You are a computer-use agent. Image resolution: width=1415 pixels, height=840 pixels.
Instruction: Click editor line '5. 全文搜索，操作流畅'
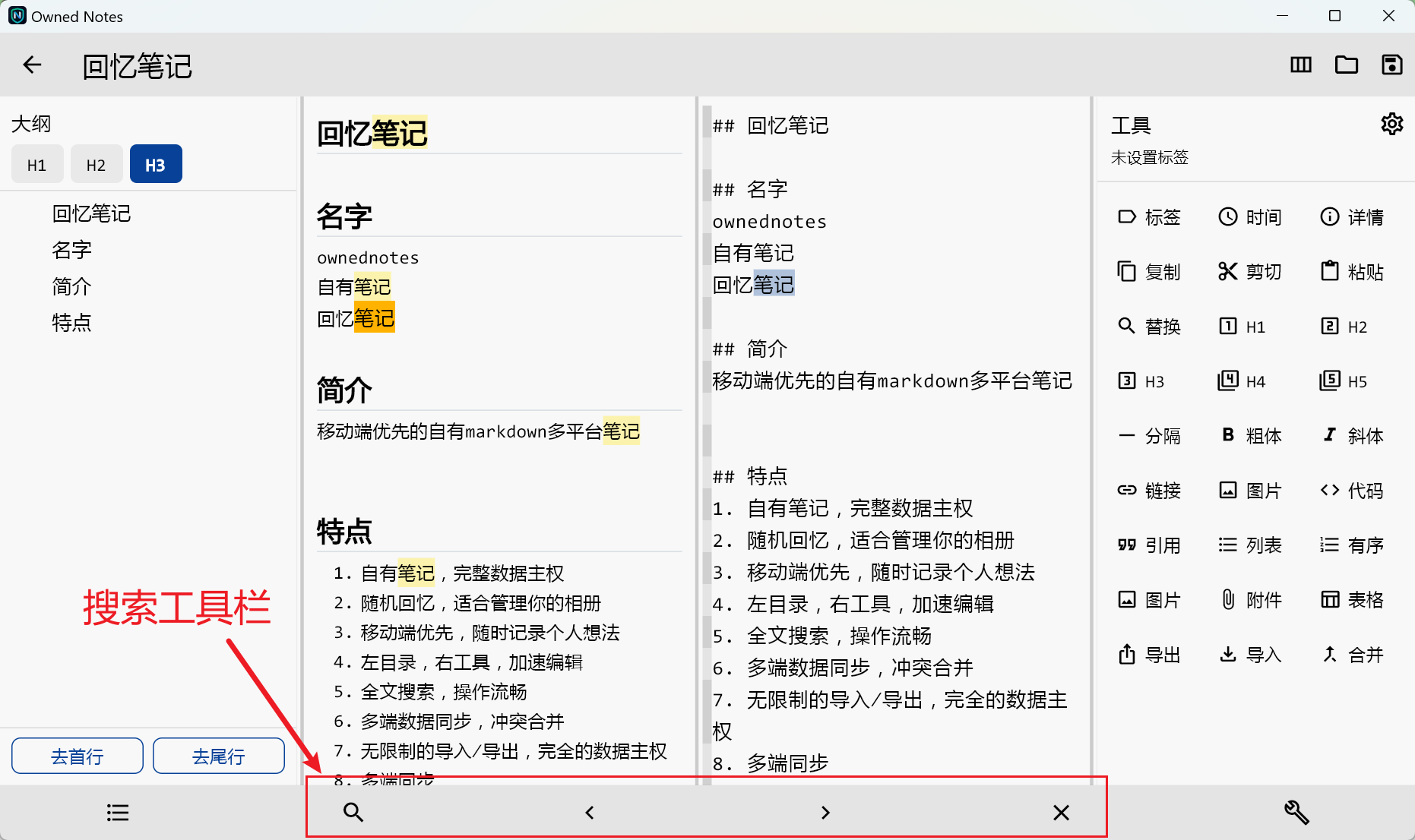pos(821,636)
